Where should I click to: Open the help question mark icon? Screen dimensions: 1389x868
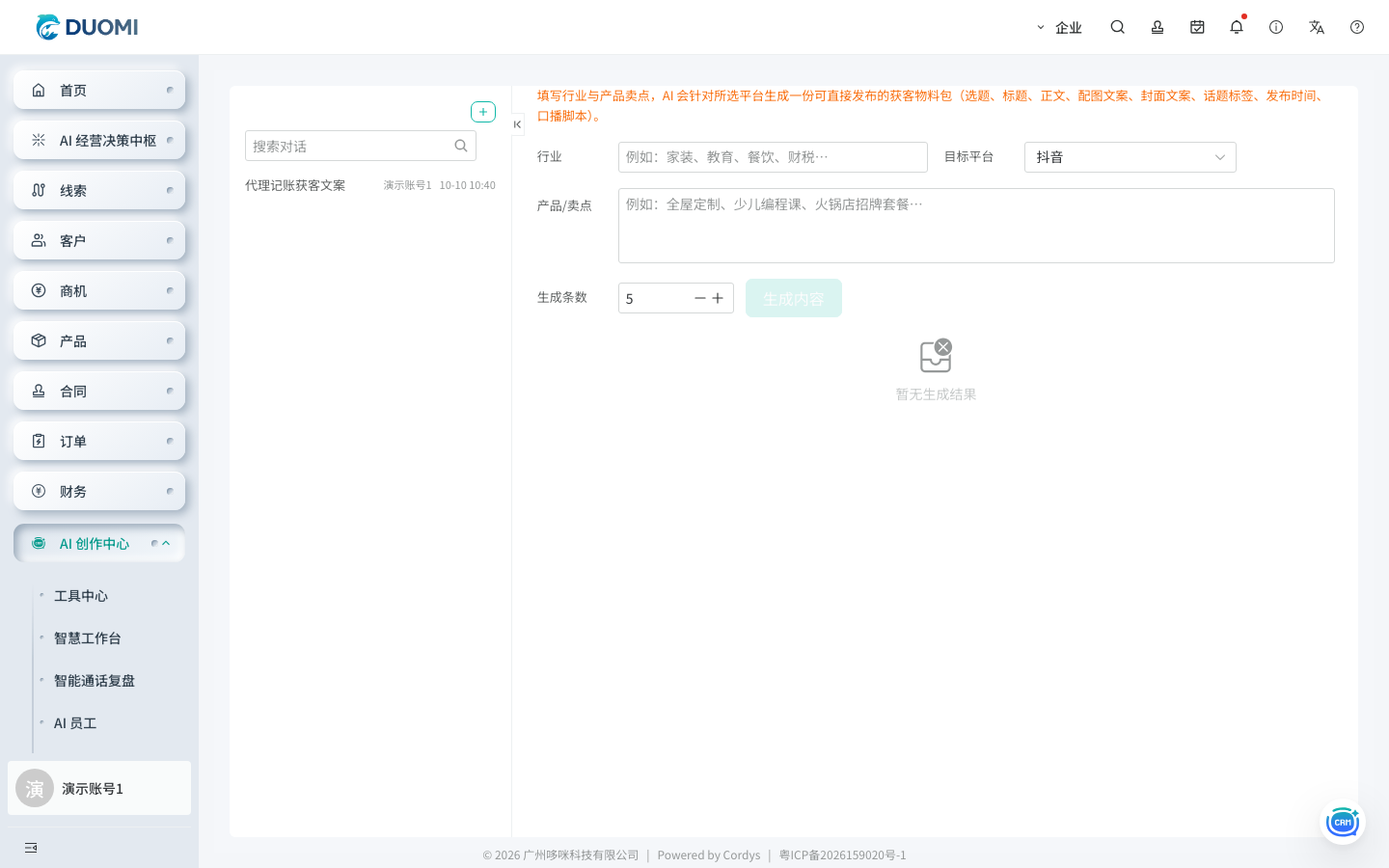coord(1357,27)
